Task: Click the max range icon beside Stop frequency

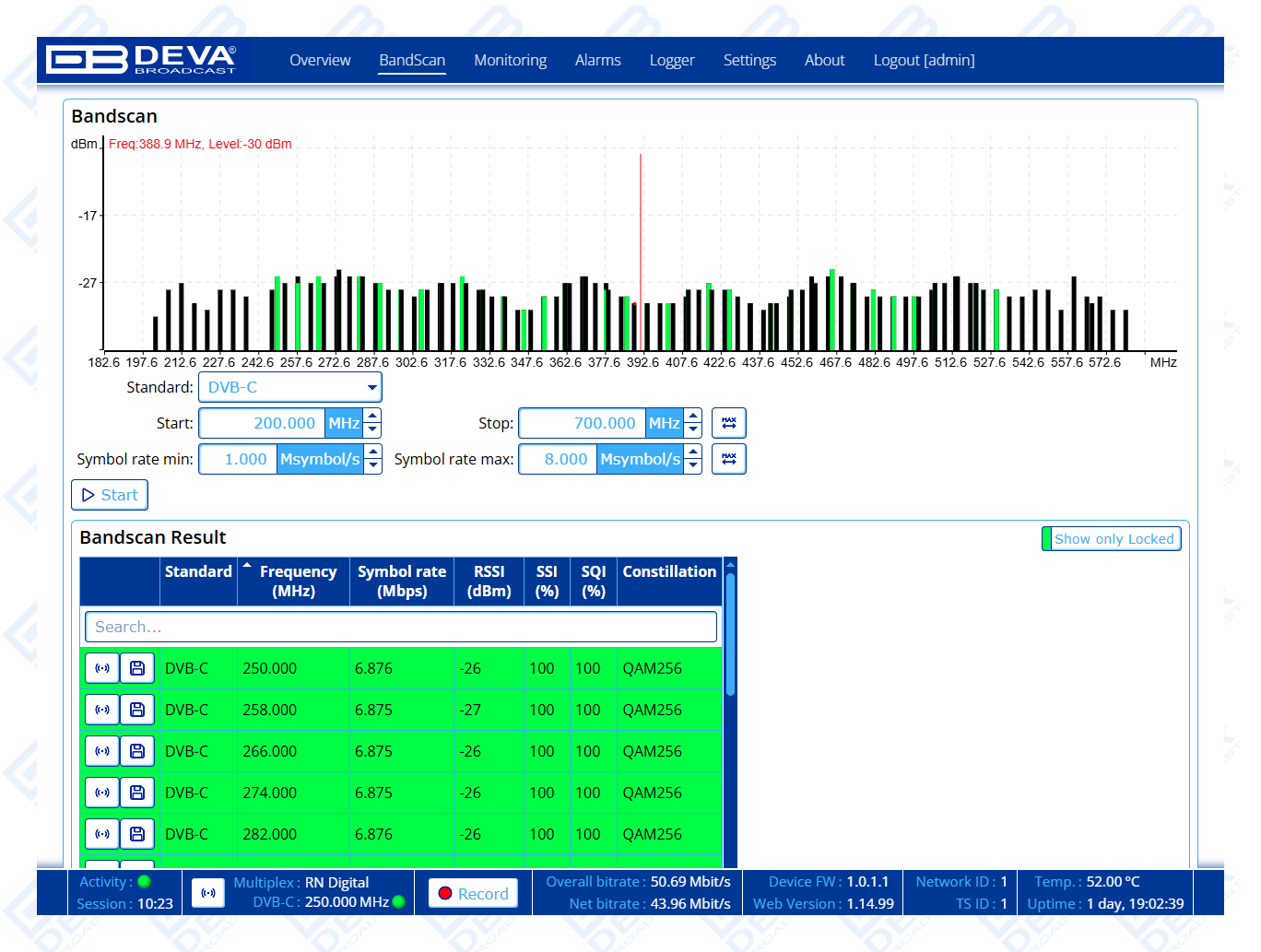Action: 728,423
